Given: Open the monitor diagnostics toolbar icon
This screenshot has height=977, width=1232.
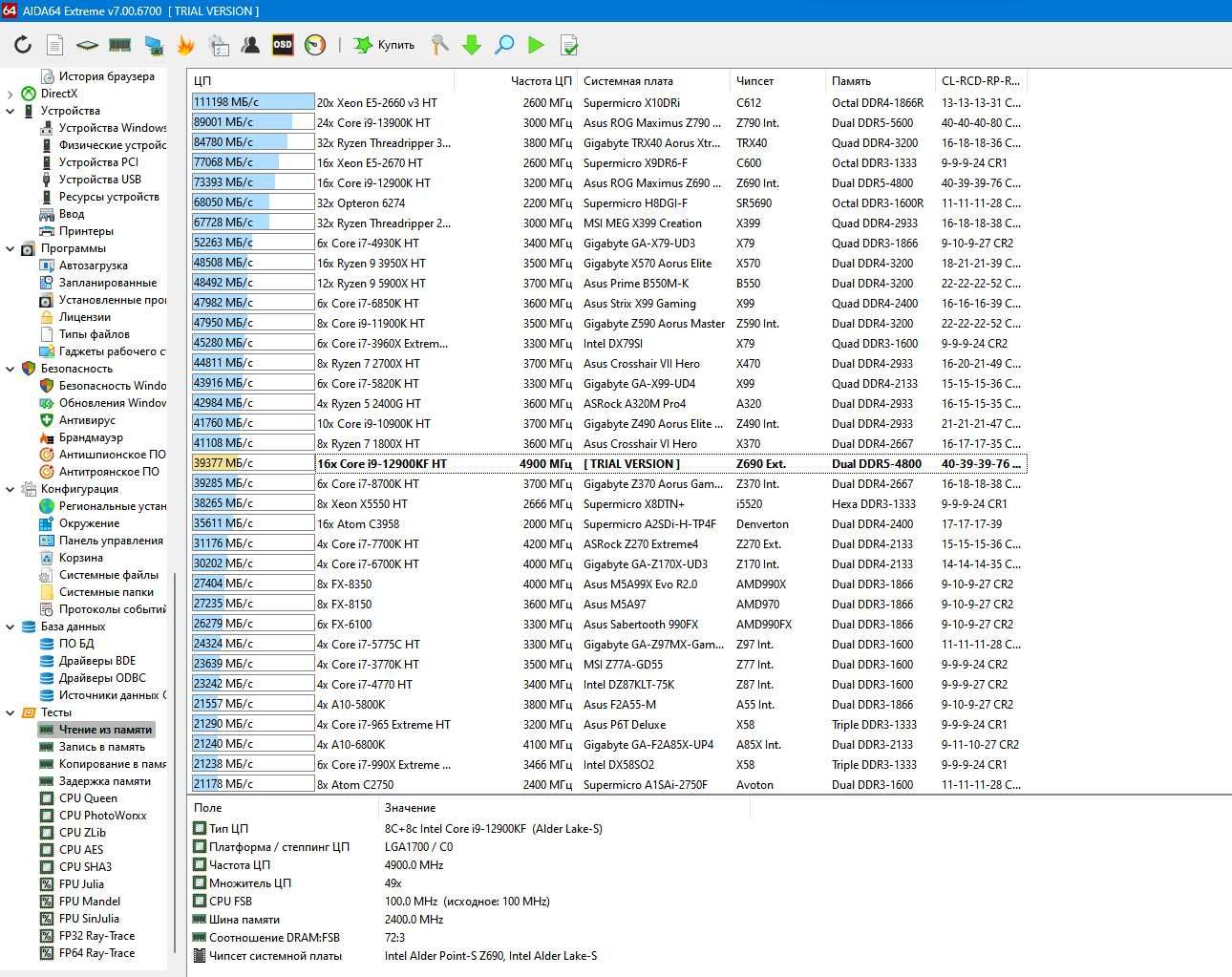Looking at the screenshot, I should coord(153,45).
